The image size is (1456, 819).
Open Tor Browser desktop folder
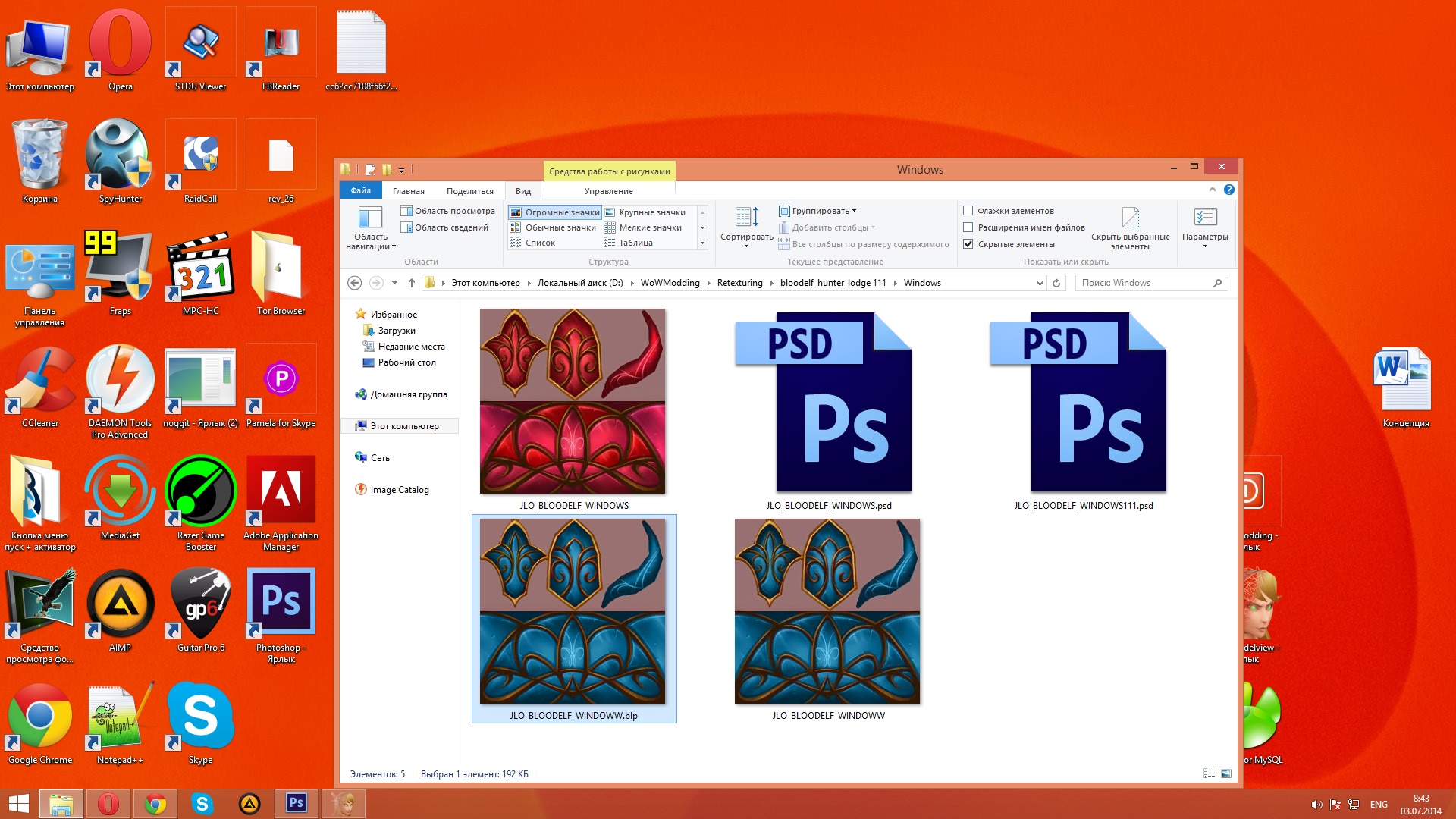tap(281, 274)
